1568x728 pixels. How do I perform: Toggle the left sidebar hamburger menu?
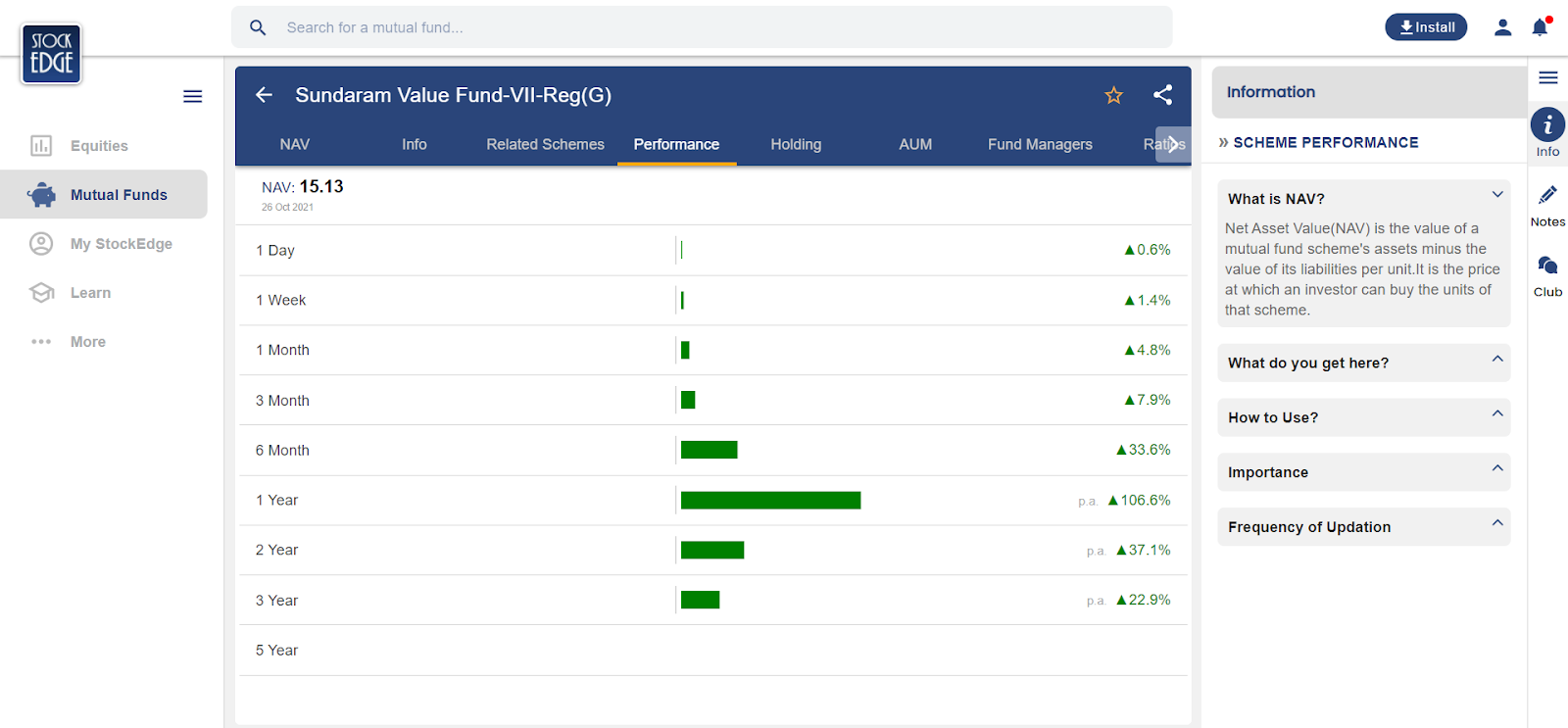tap(193, 96)
